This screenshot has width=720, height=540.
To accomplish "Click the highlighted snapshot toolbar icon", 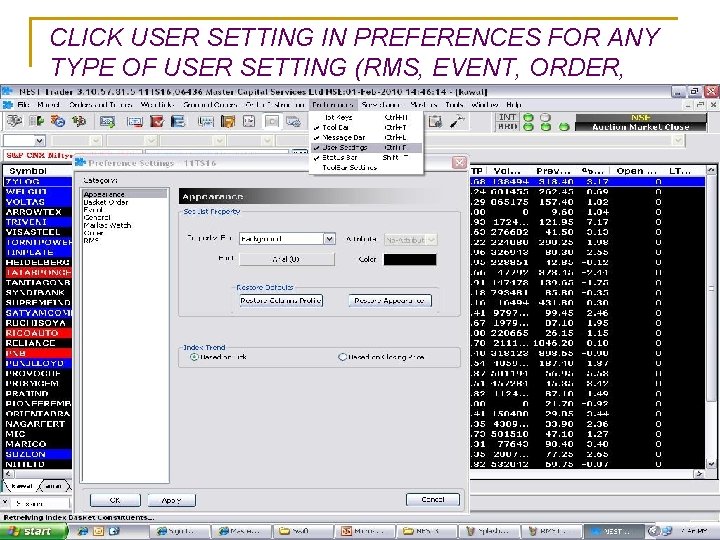I will (271, 122).
